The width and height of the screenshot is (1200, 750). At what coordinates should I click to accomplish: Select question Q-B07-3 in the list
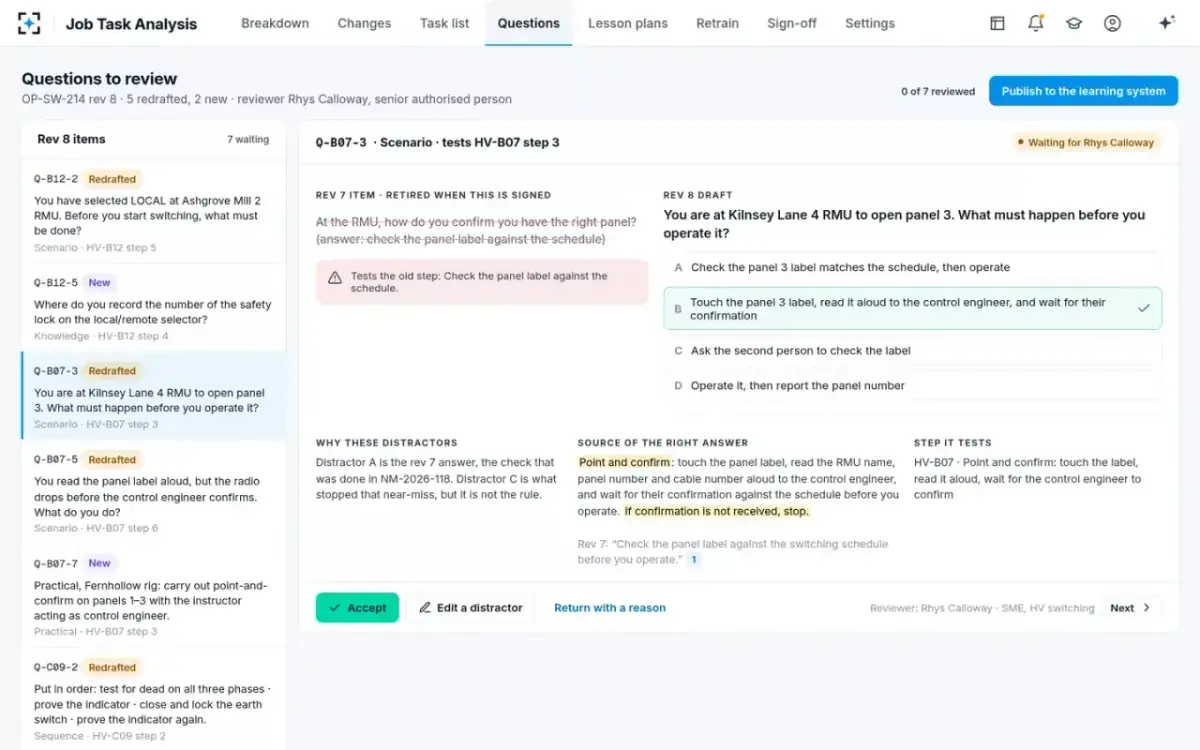[x=154, y=396]
